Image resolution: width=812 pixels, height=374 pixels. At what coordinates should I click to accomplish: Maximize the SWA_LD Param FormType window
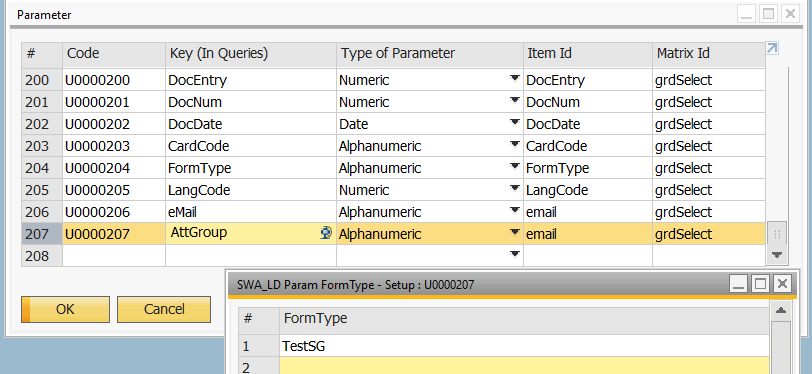point(760,284)
